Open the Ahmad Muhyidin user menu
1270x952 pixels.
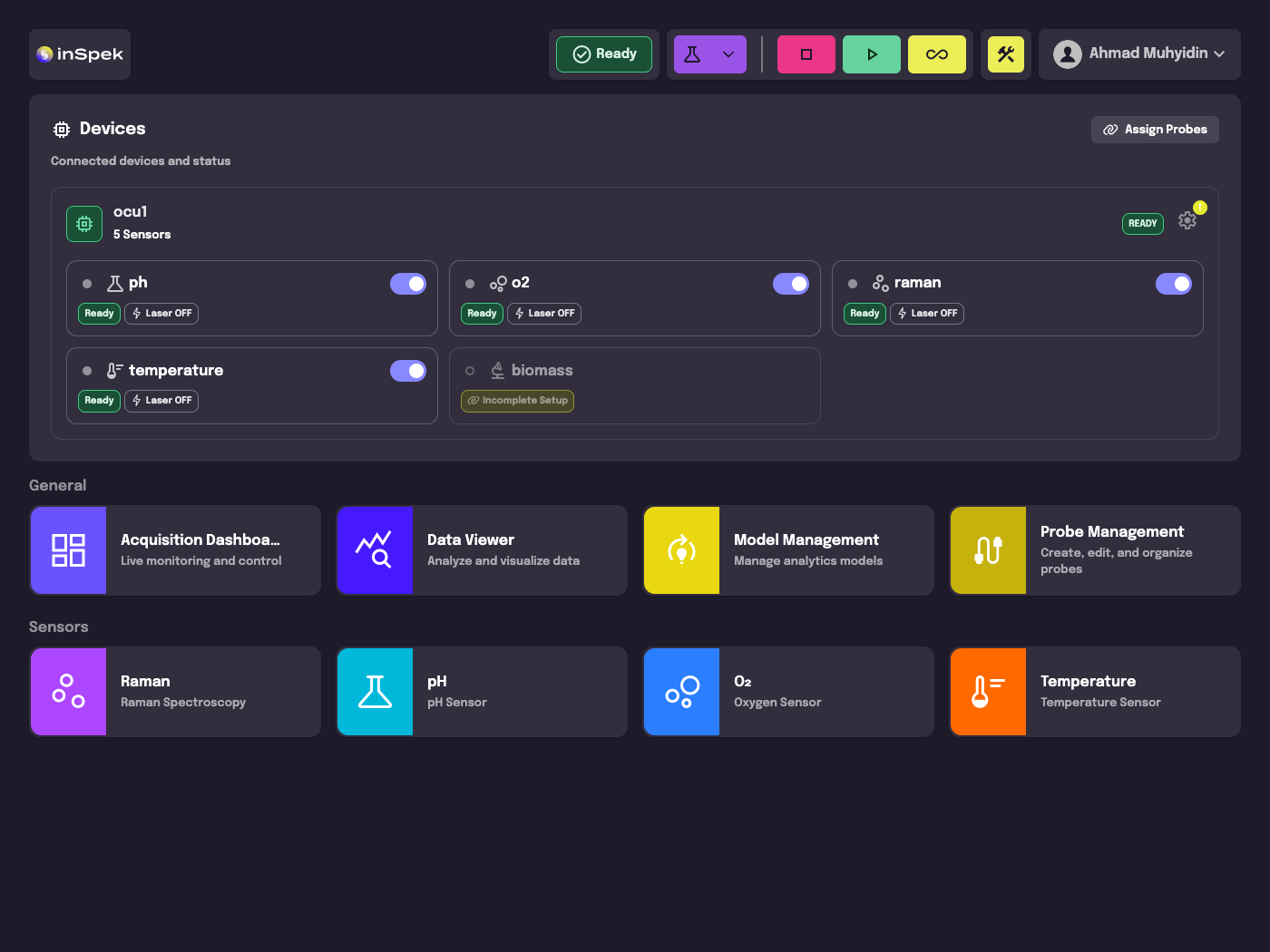1139,54
